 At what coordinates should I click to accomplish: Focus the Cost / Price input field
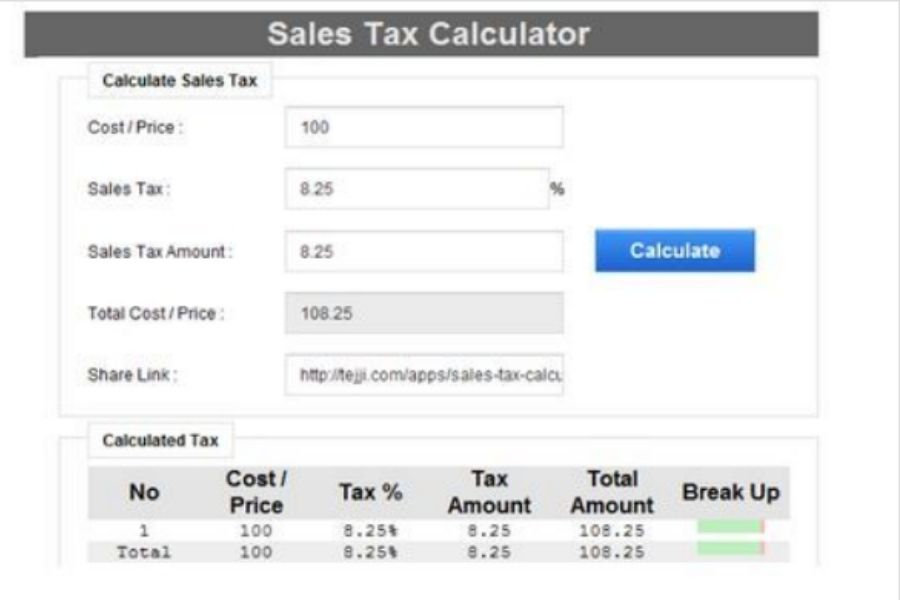click(x=424, y=127)
